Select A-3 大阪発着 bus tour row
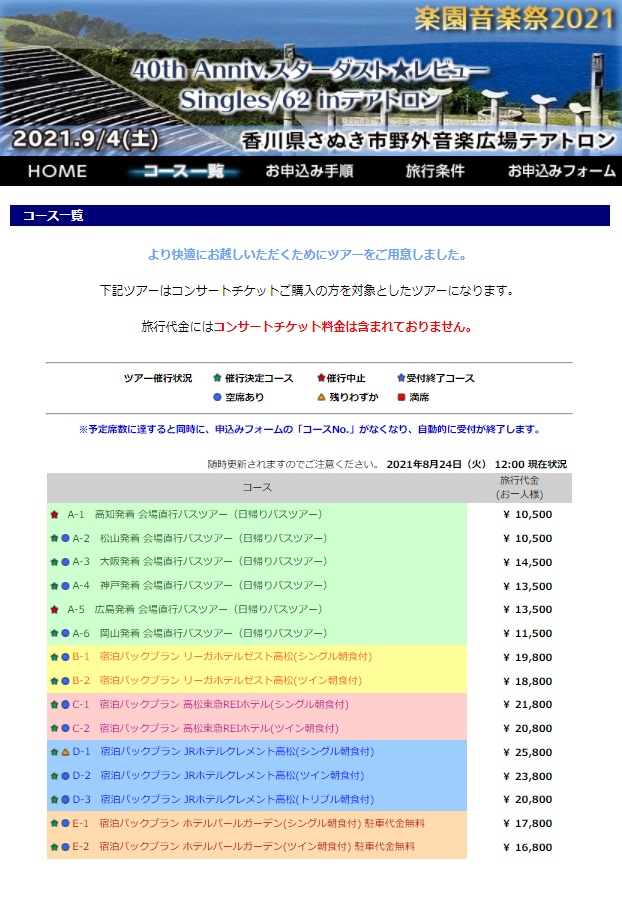Viewport: 622px width, 912px height. [257, 562]
